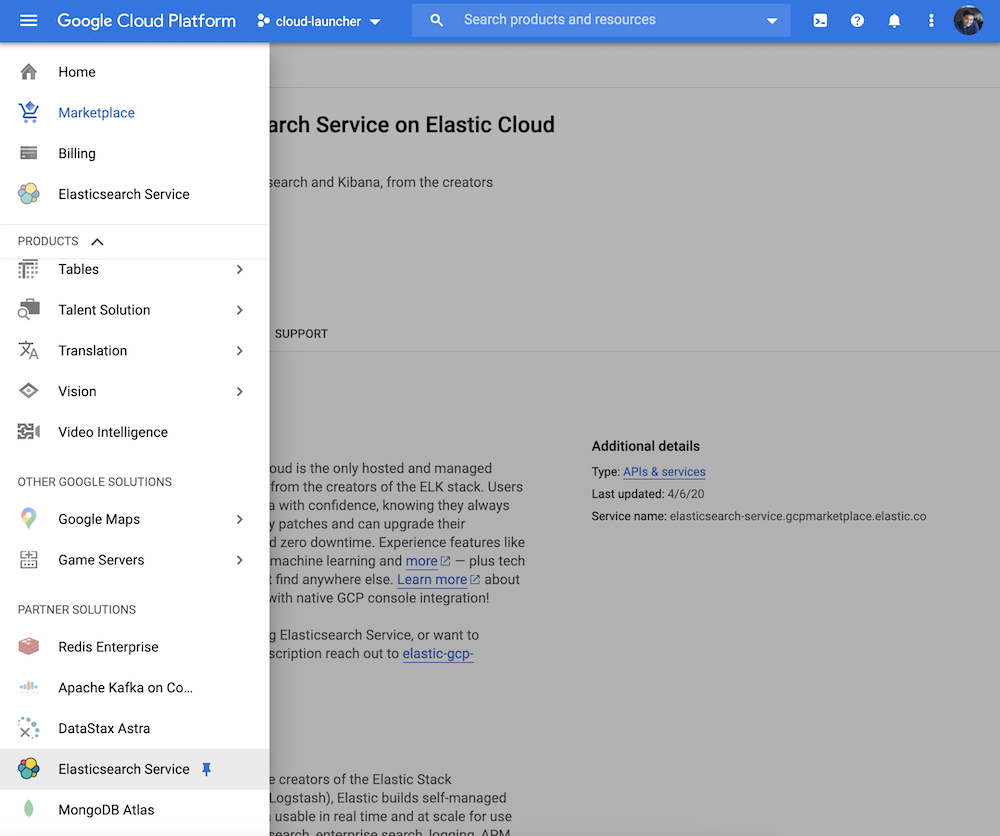
Task: Open the Help question mark icon
Action: click(857, 20)
